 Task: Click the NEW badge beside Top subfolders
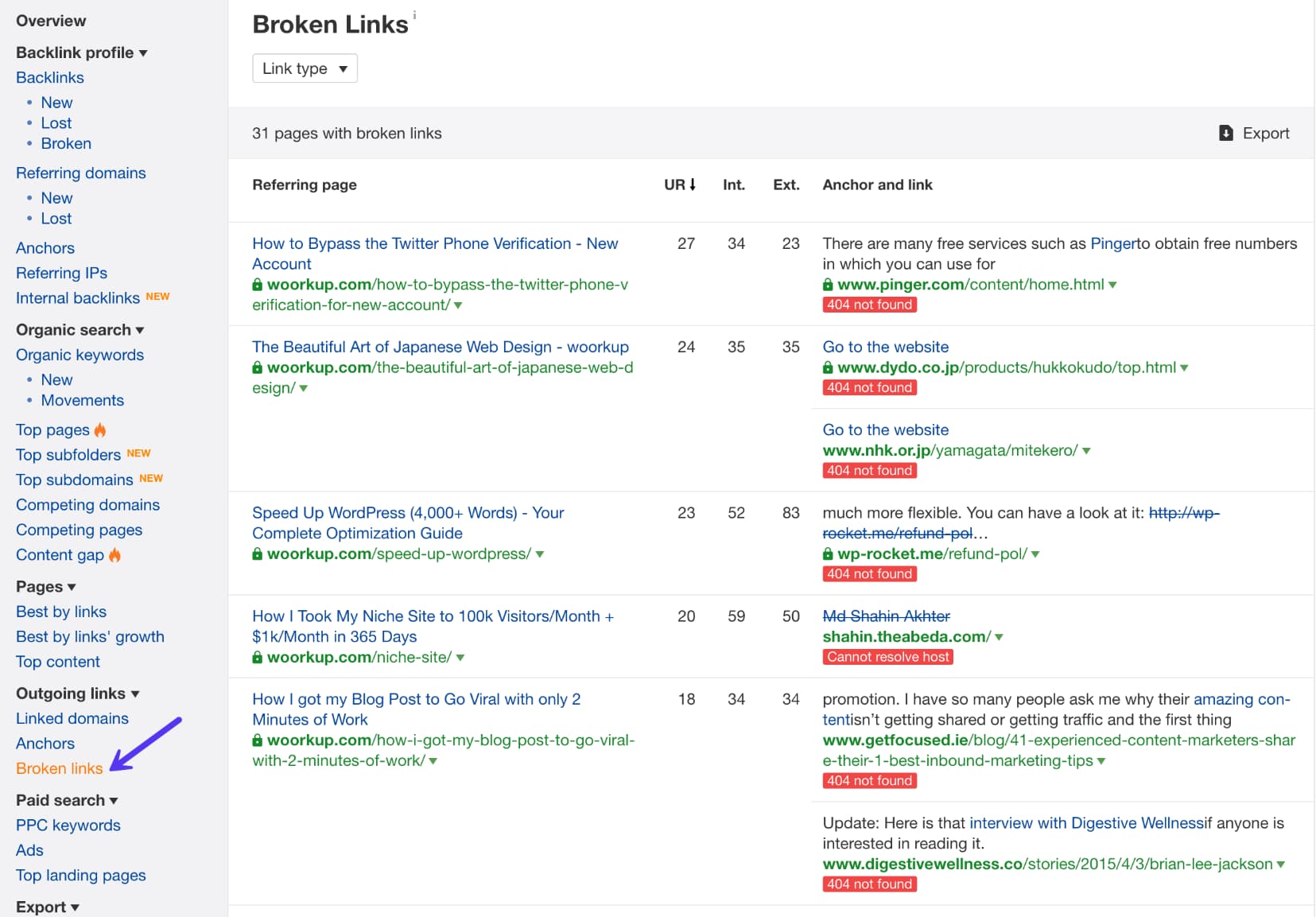pyautogui.click(x=139, y=453)
